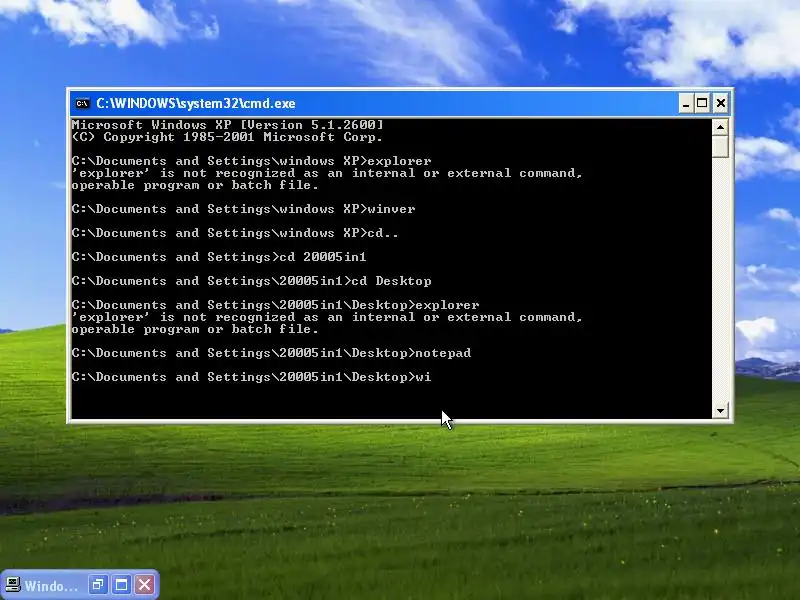Maximize the cmd.exe window
This screenshot has width=800, height=600.
[x=702, y=104]
